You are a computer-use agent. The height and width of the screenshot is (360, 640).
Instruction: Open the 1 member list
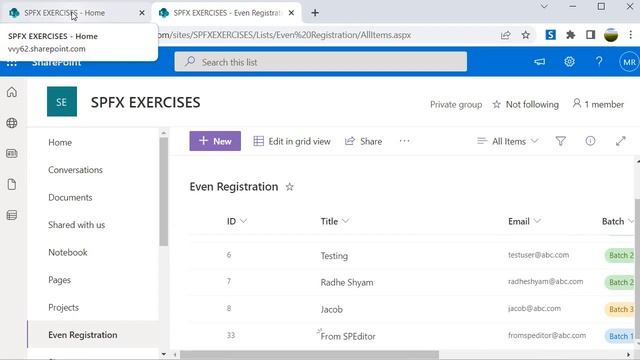click(598, 104)
